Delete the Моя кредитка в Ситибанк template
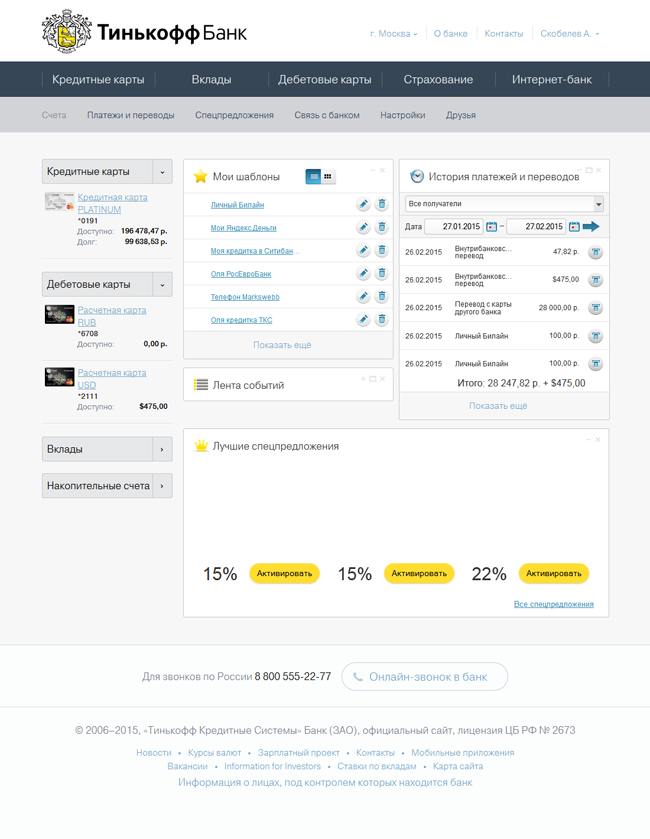 pyautogui.click(x=381, y=250)
